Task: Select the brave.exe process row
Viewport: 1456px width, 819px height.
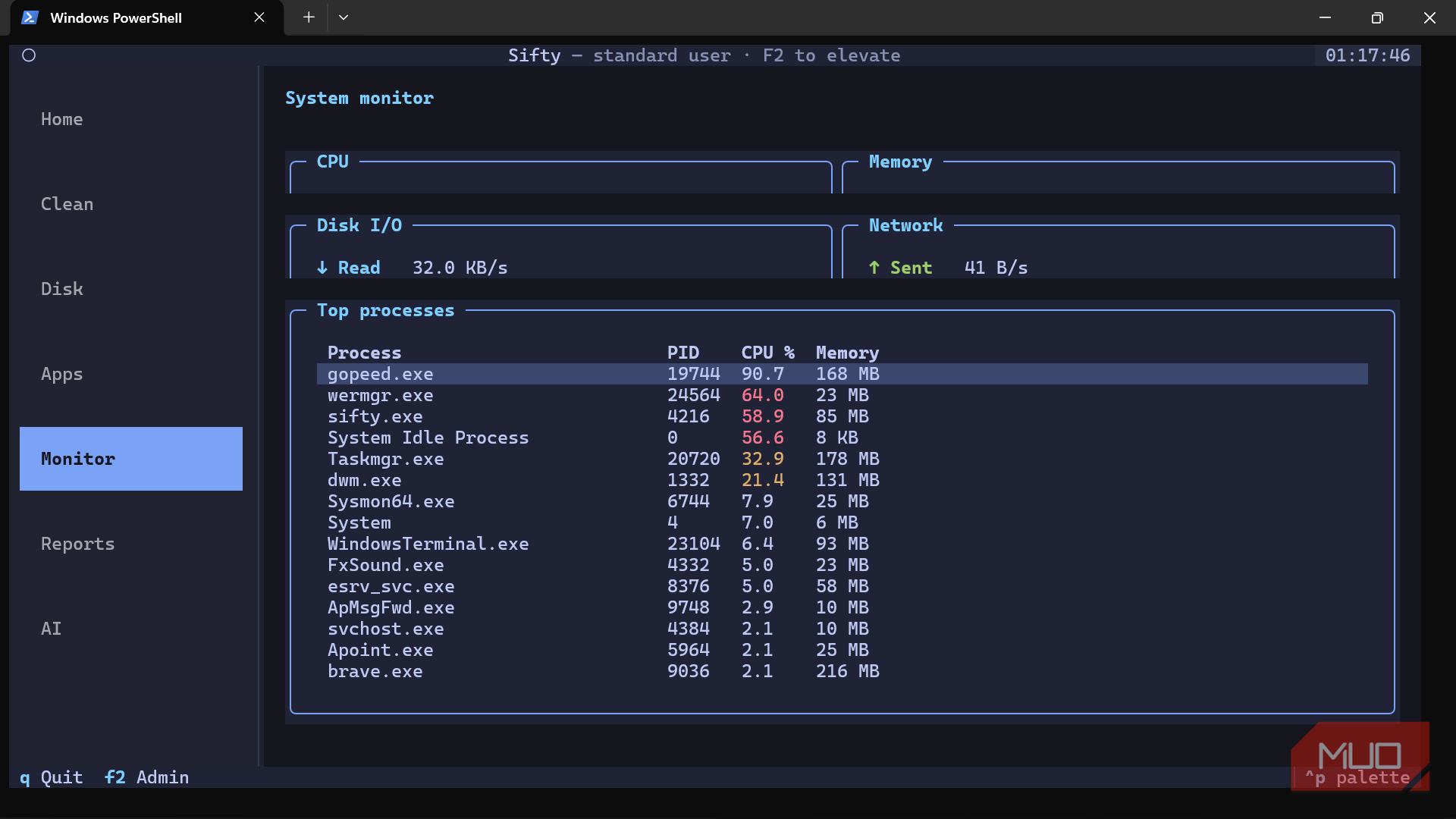Action: pos(843,671)
